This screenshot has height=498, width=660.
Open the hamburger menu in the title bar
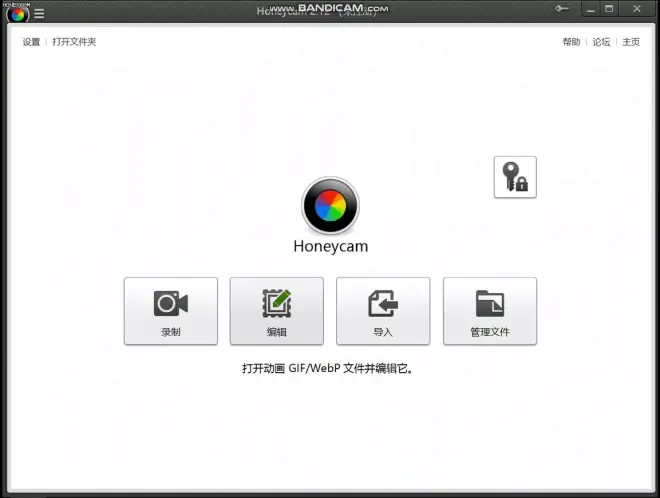pyautogui.click(x=39, y=13)
